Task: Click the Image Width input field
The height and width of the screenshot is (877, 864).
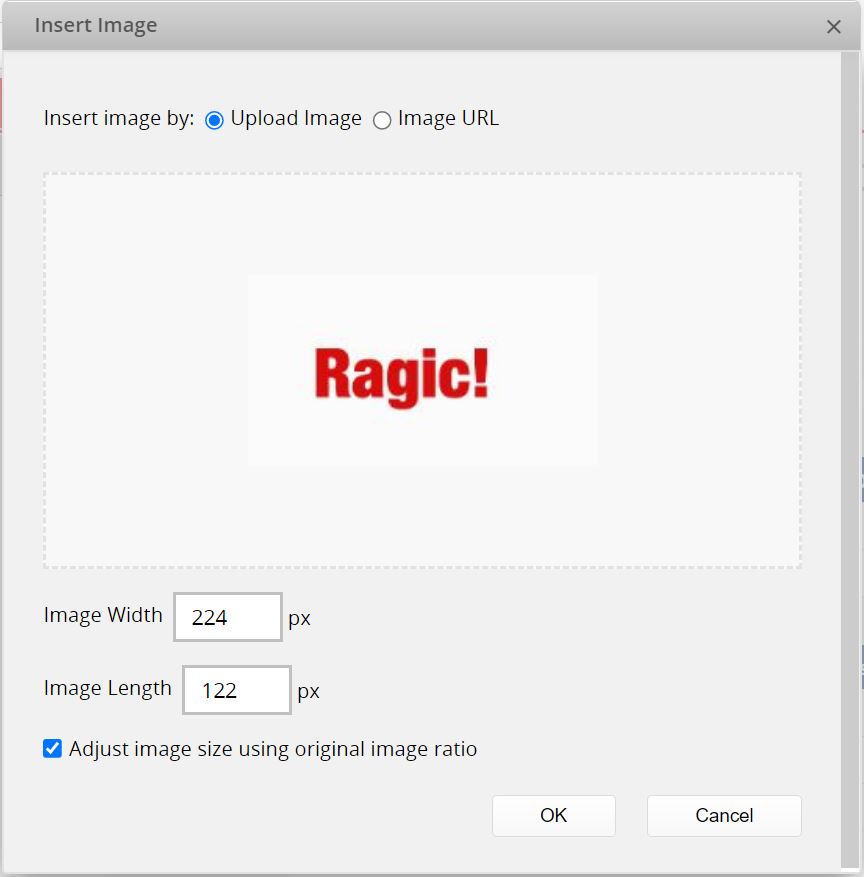Action: point(228,617)
